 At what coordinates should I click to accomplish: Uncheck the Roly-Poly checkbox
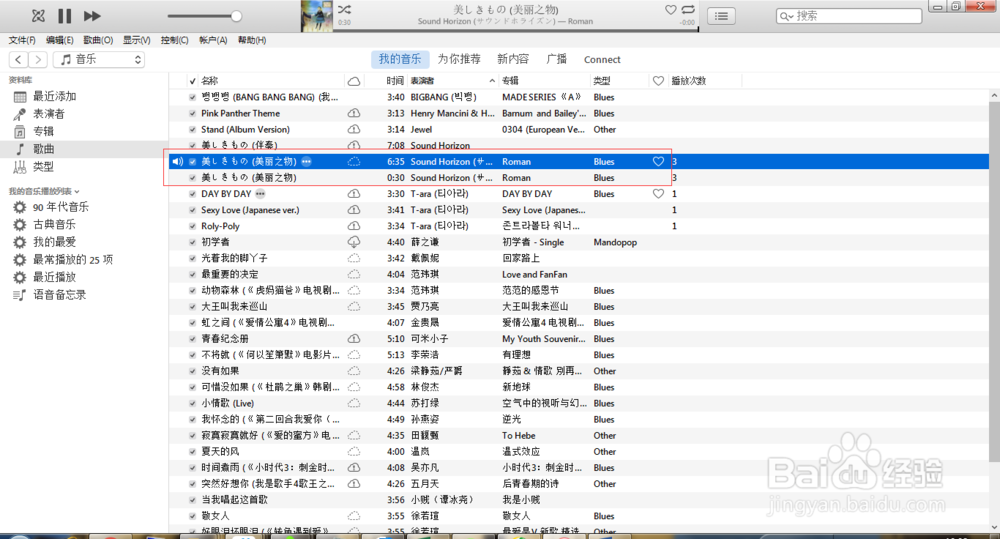click(x=193, y=226)
